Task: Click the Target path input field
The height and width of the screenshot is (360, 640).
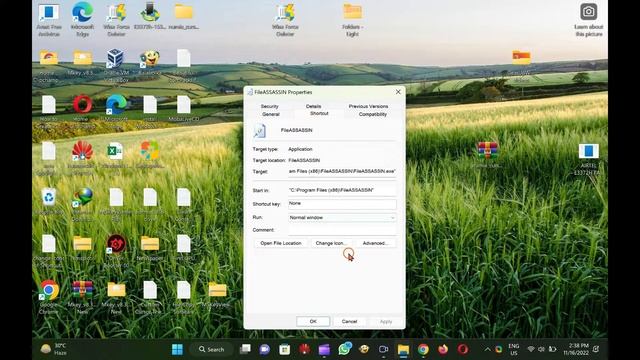Action: [342, 172]
